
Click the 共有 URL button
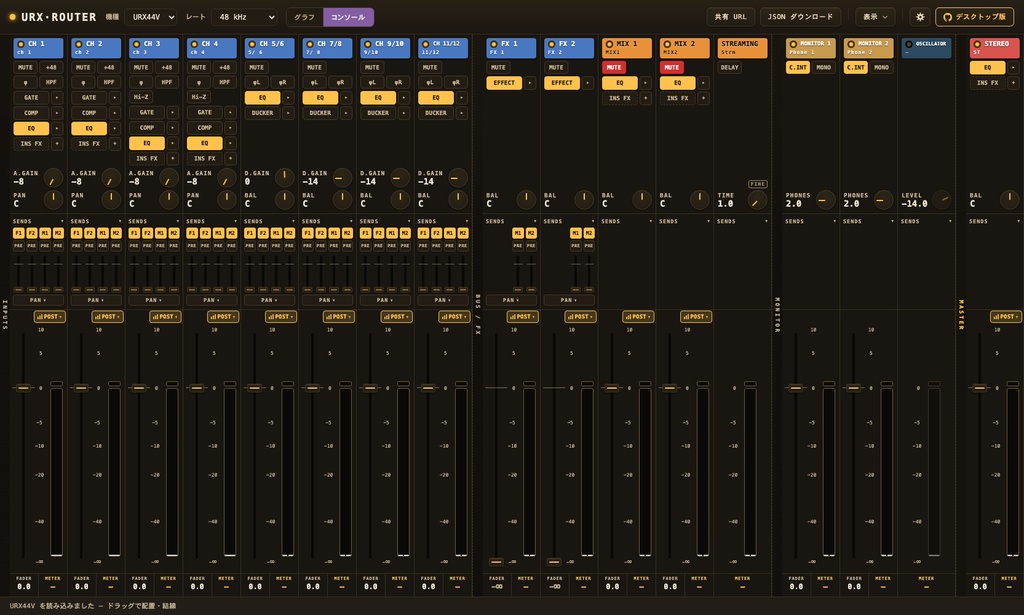731,17
